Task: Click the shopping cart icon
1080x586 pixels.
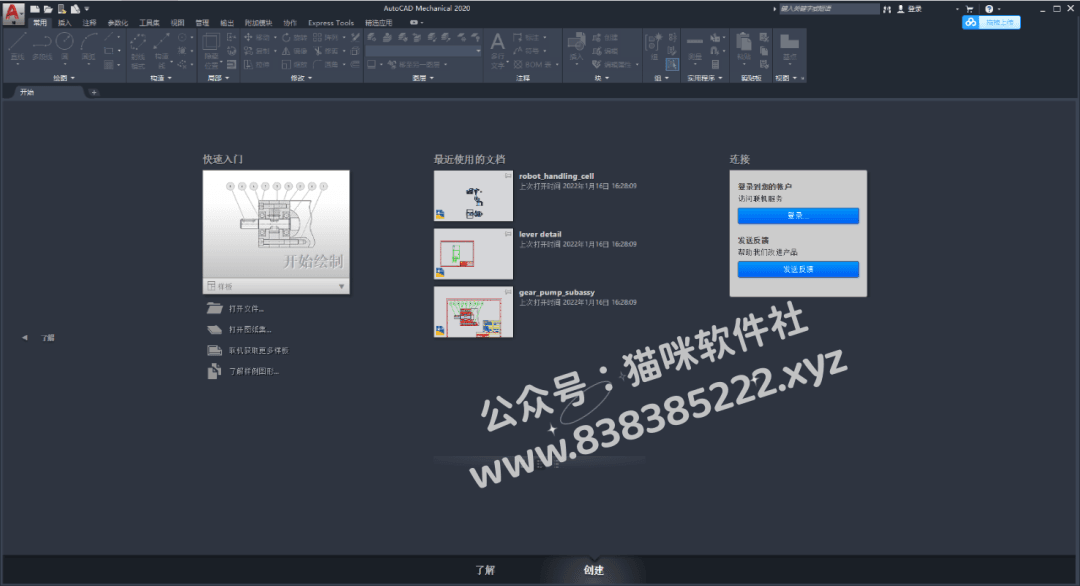Action: (969, 9)
